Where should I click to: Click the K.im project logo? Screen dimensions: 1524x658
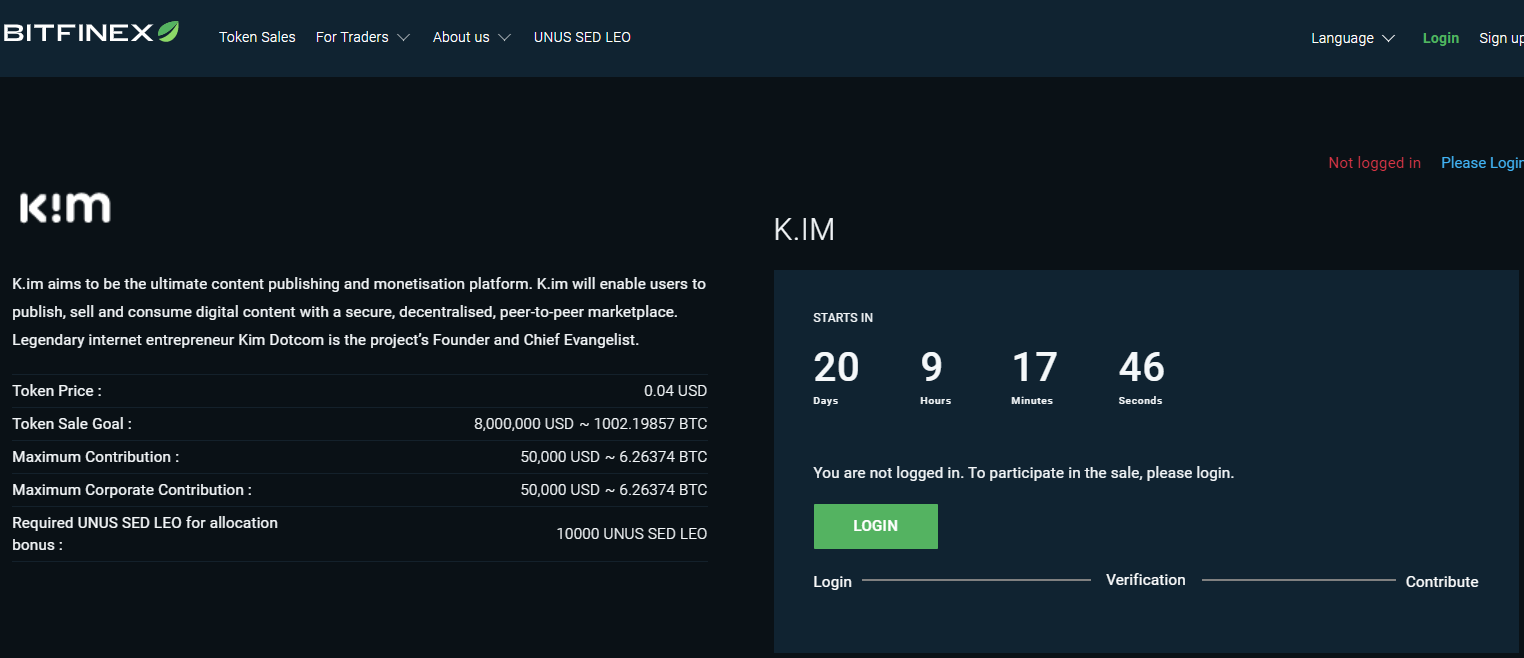tap(65, 208)
